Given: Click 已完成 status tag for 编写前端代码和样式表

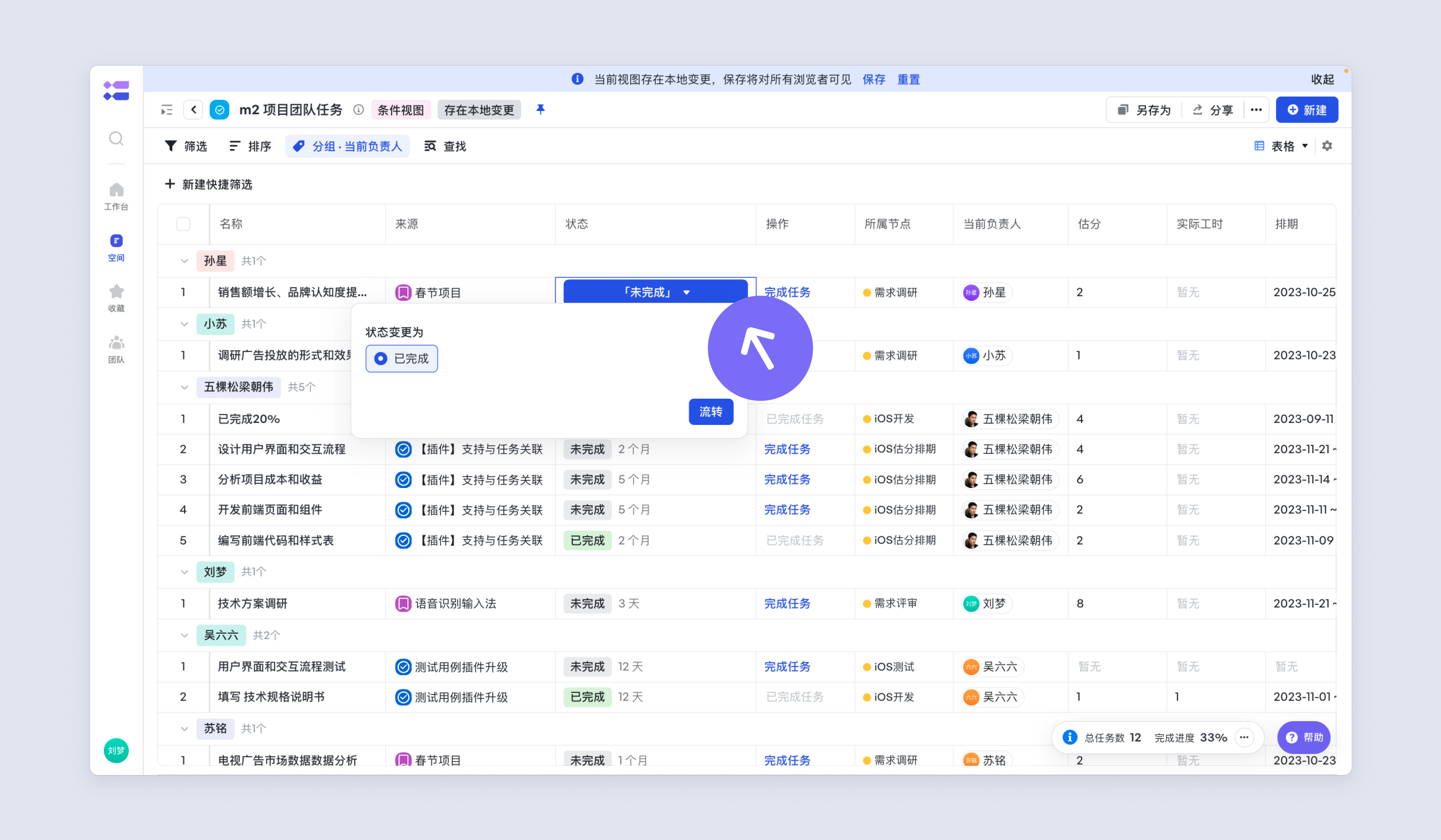Looking at the screenshot, I should click(587, 541).
